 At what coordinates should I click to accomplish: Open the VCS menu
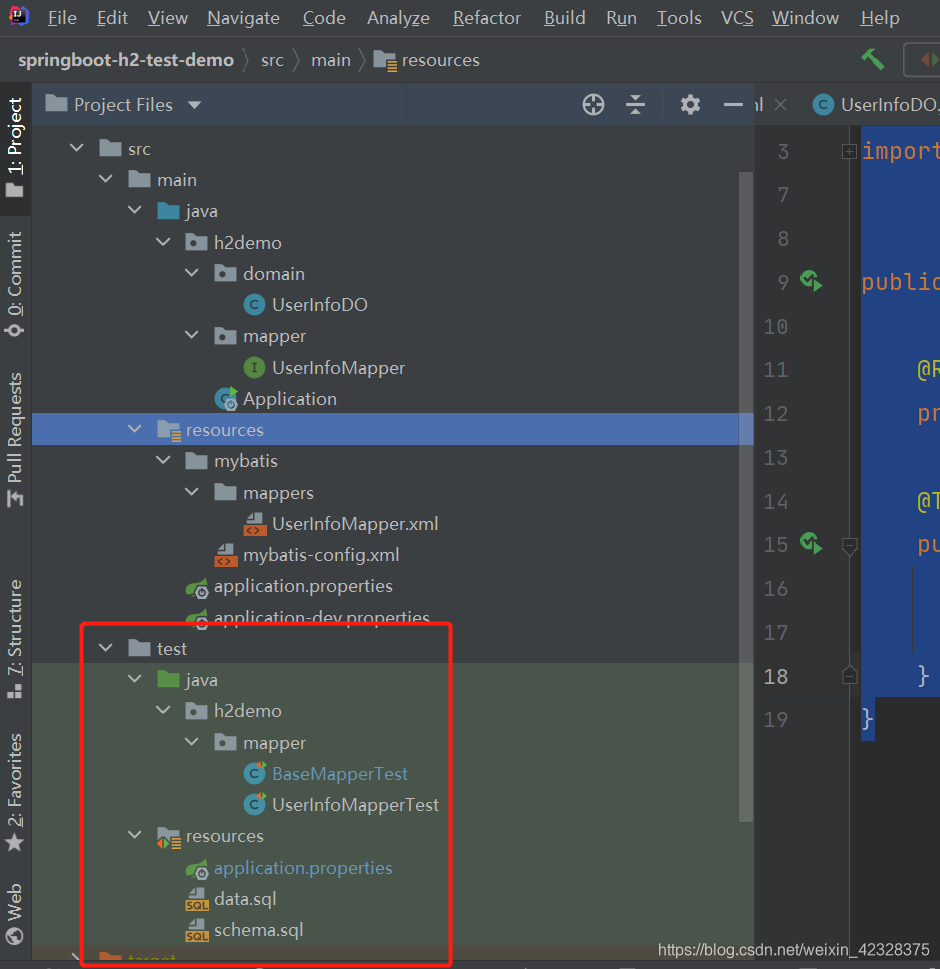tap(737, 18)
